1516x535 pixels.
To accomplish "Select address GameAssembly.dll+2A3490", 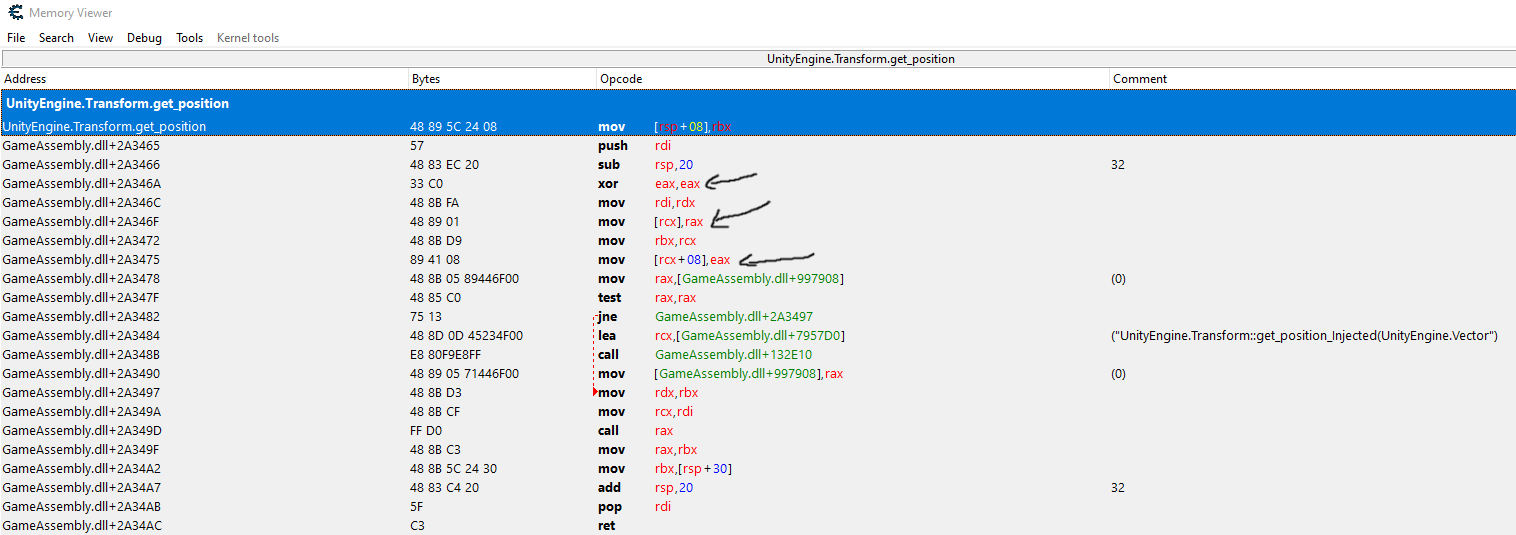I will pyautogui.click(x=81, y=374).
